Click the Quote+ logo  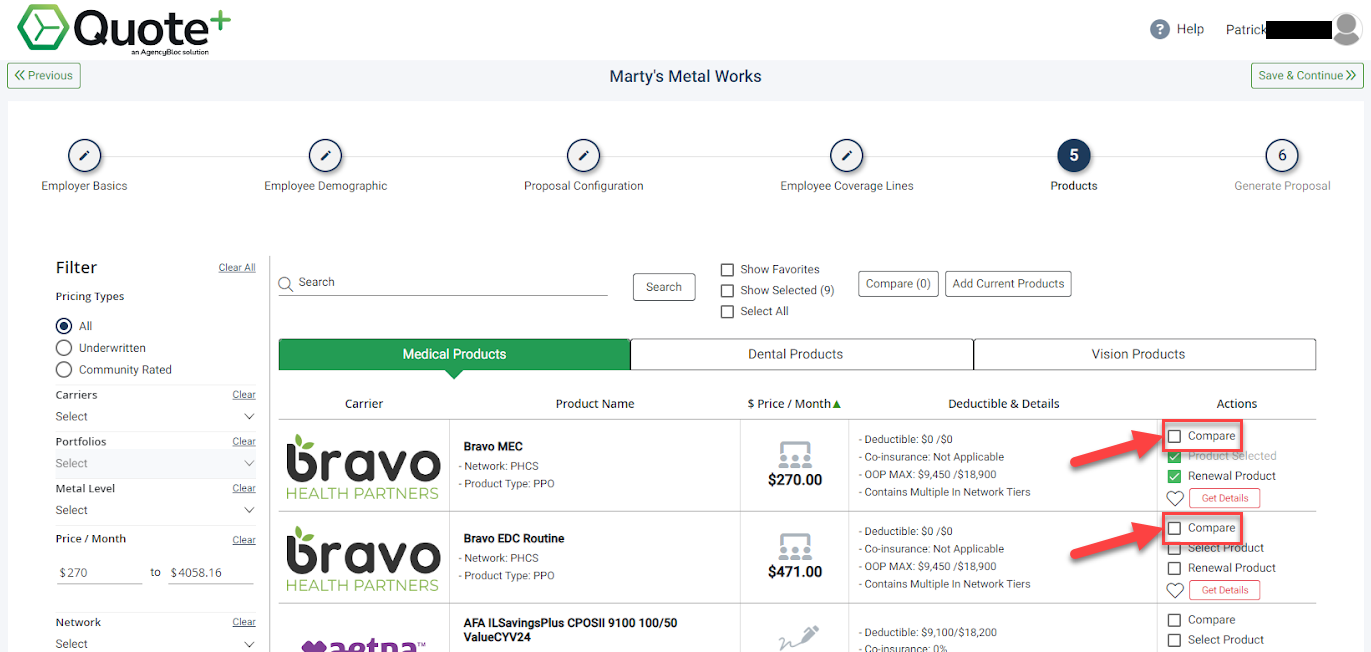point(123,30)
